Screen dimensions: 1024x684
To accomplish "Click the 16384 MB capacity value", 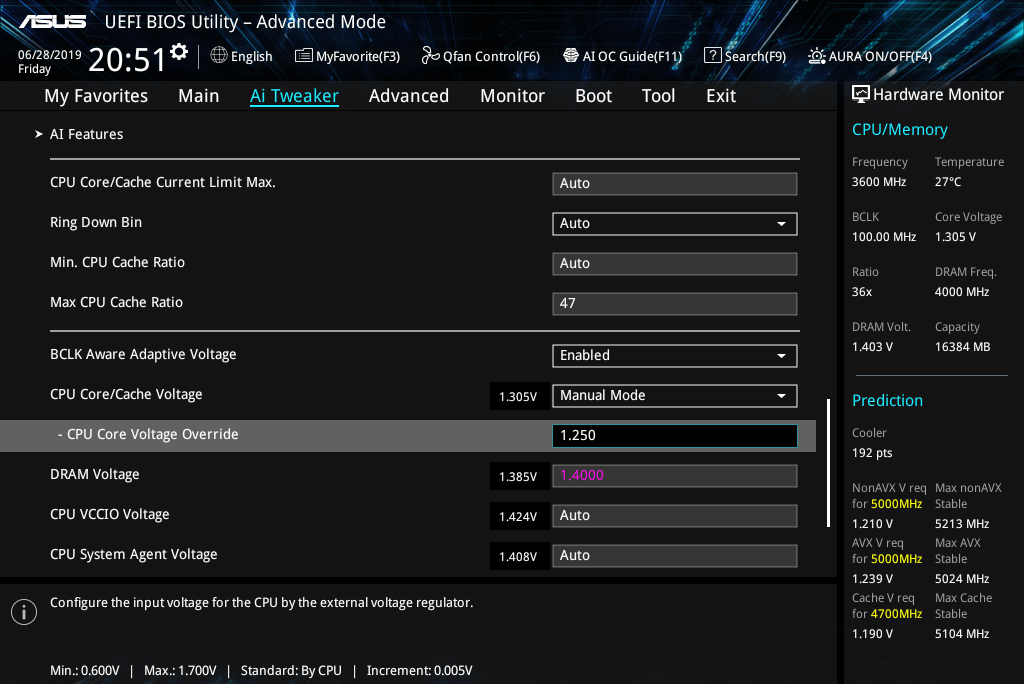I will point(963,347).
